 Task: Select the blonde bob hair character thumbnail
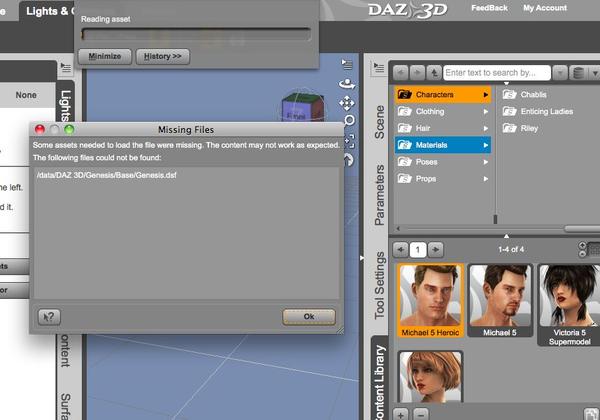click(x=430, y=377)
